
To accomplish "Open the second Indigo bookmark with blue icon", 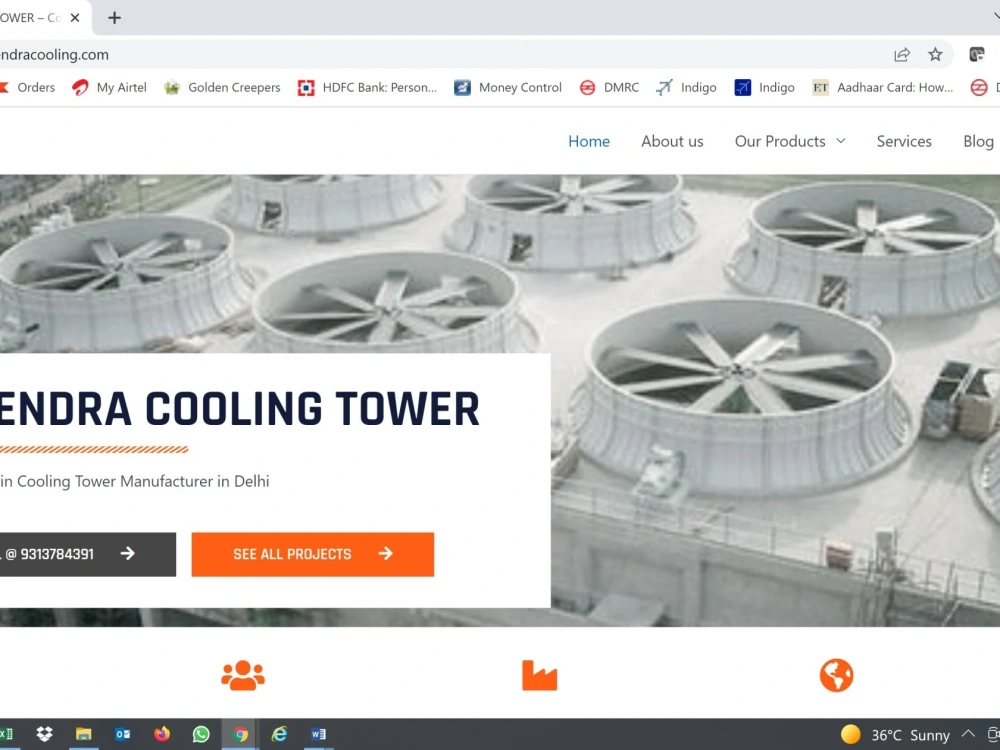I will coord(765,87).
